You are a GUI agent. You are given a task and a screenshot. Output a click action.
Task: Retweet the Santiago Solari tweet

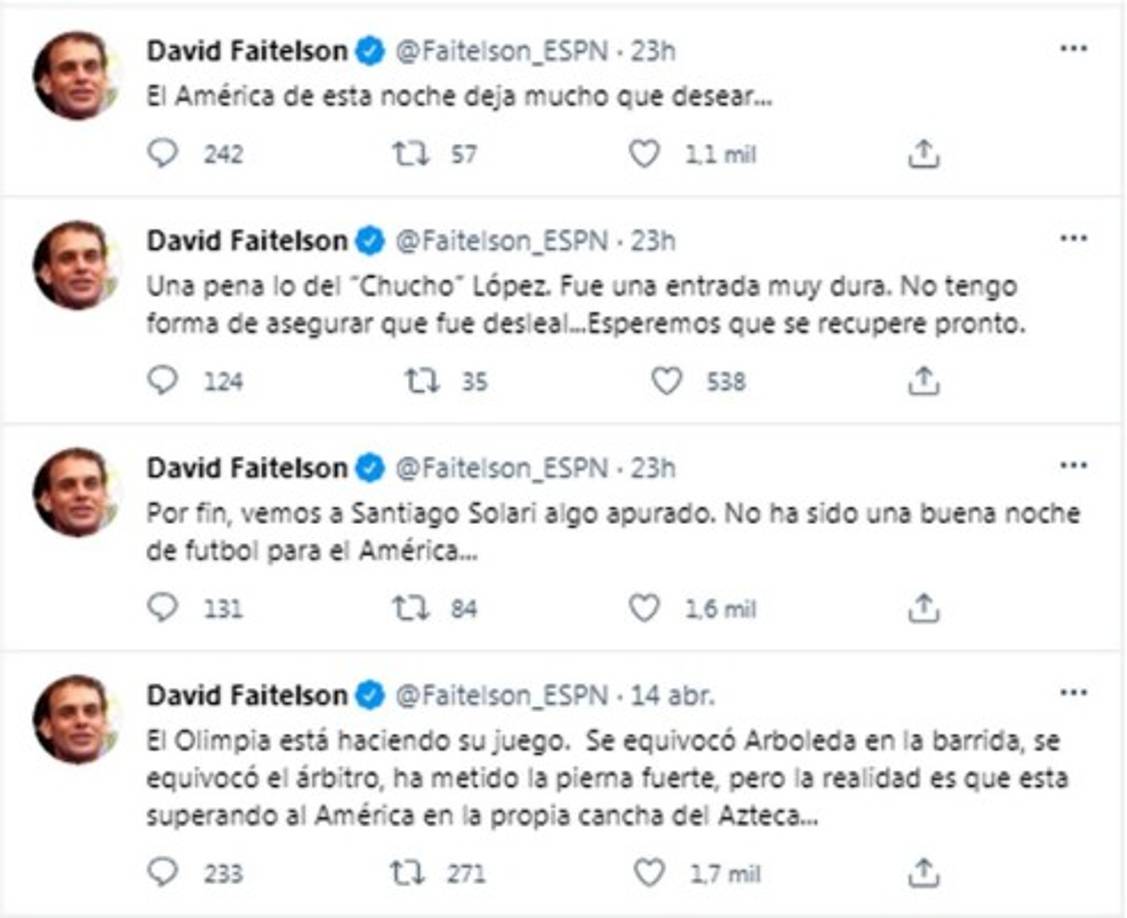coord(410,607)
